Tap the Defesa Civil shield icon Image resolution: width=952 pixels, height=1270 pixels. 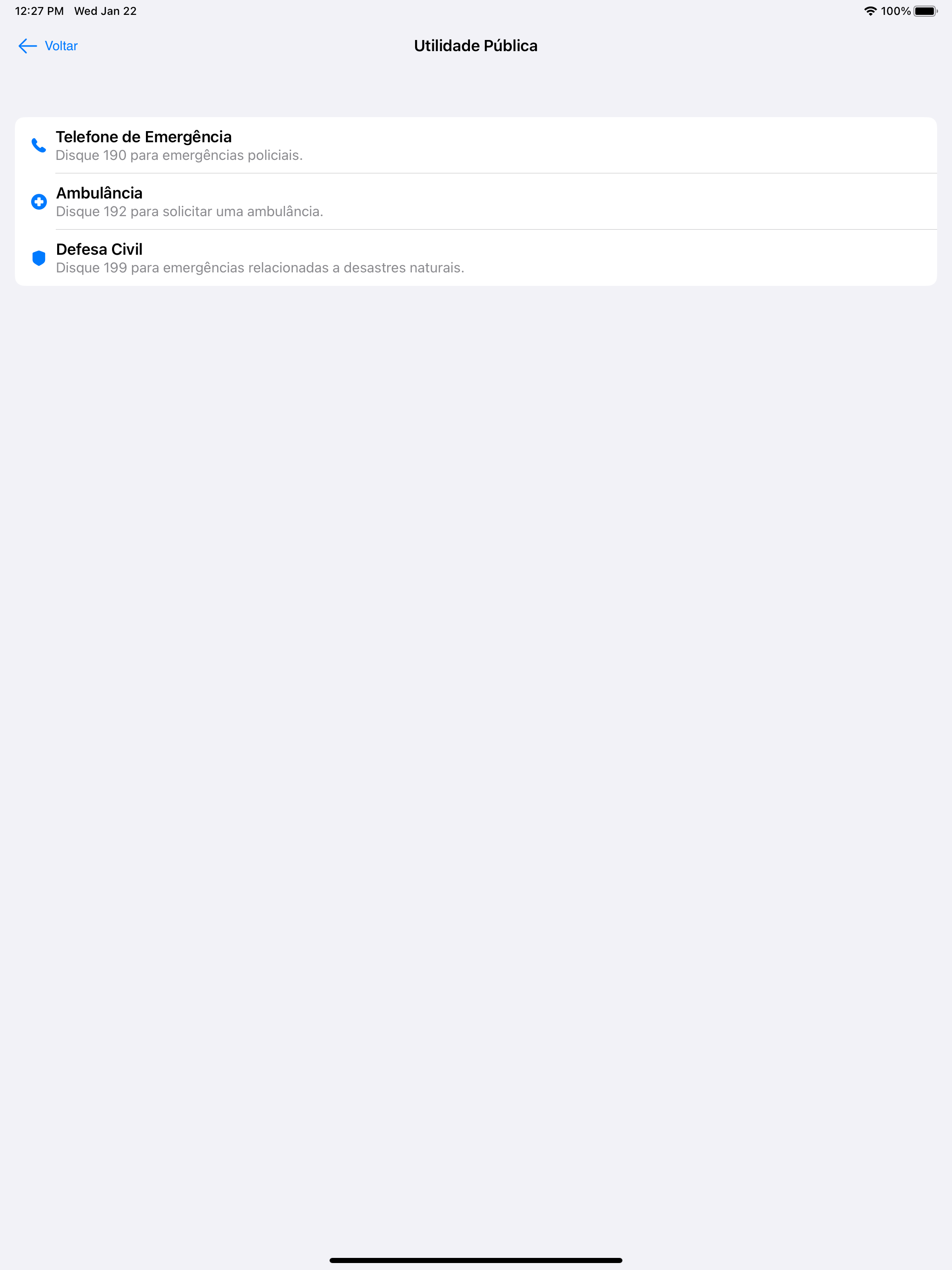39,258
